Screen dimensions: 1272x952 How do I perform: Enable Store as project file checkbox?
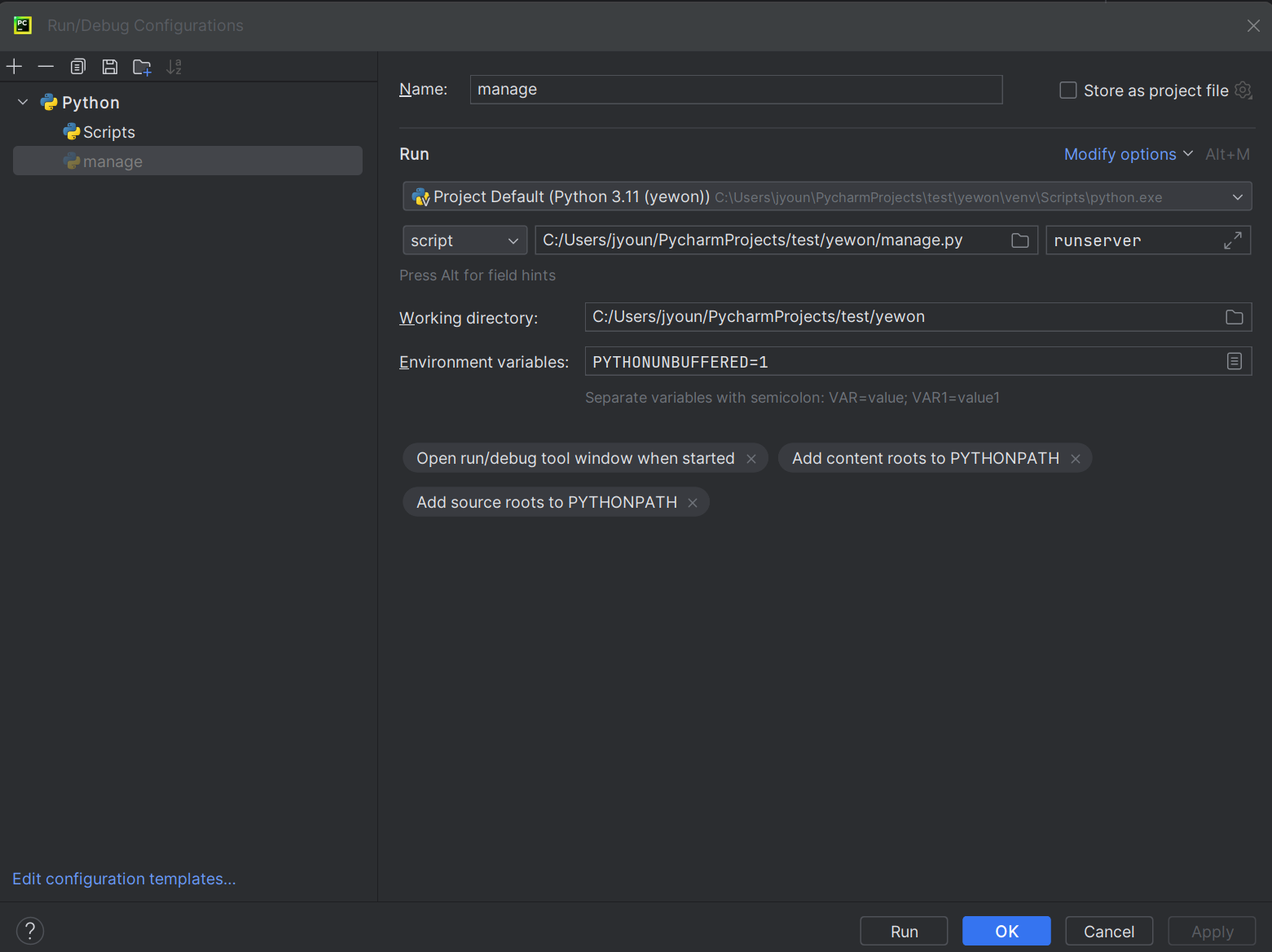(1067, 90)
